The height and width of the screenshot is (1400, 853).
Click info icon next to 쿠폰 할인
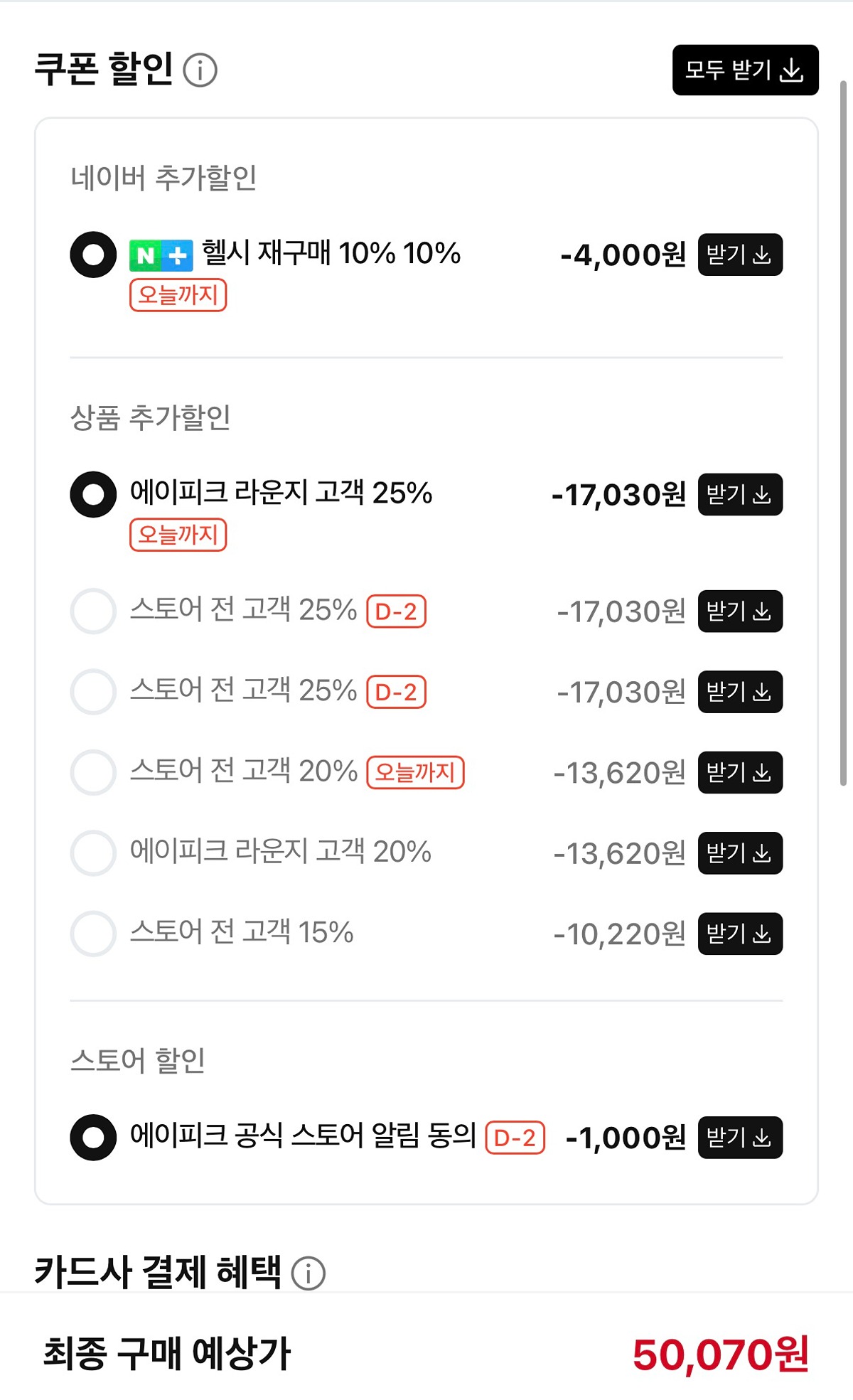[x=200, y=70]
